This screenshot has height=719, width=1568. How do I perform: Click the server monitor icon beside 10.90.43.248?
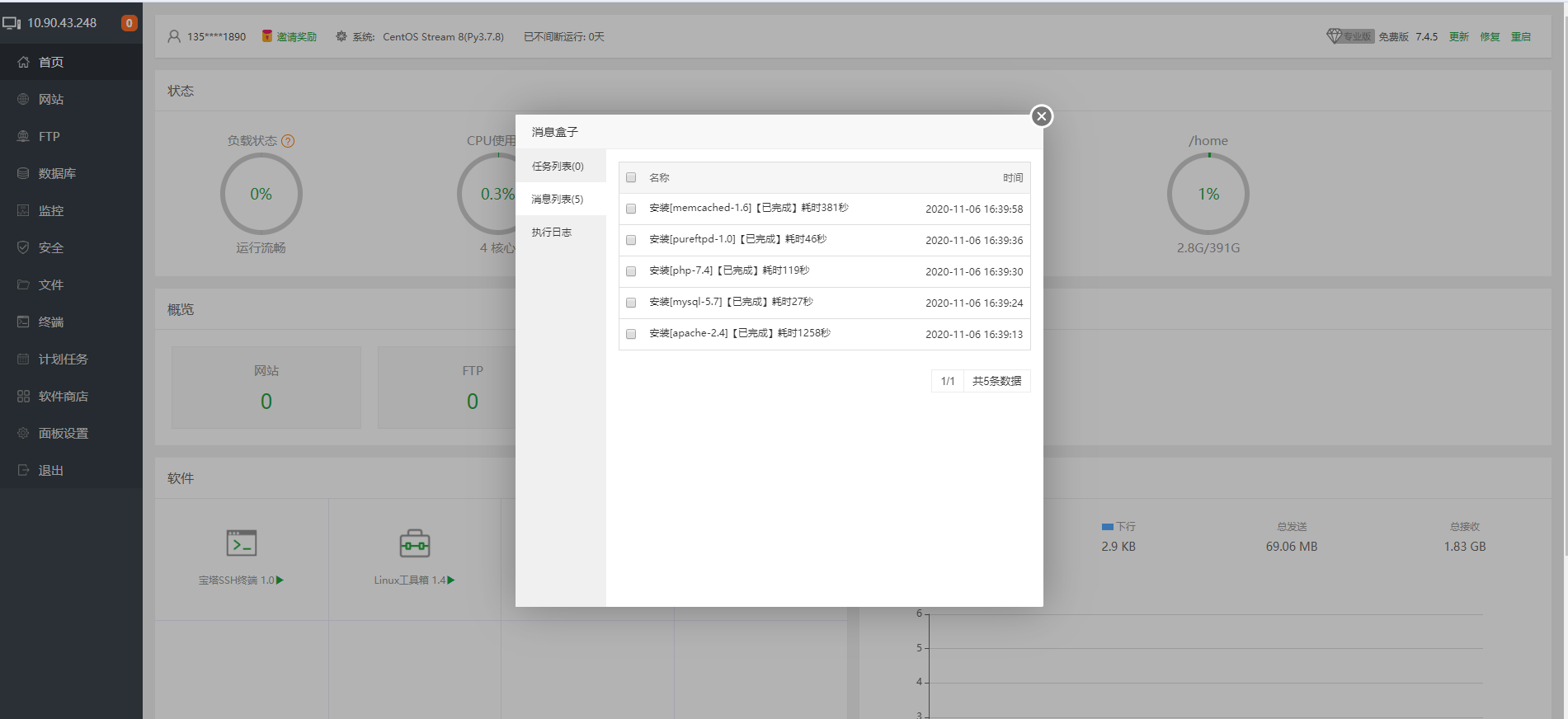pyautogui.click(x=12, y=23)
